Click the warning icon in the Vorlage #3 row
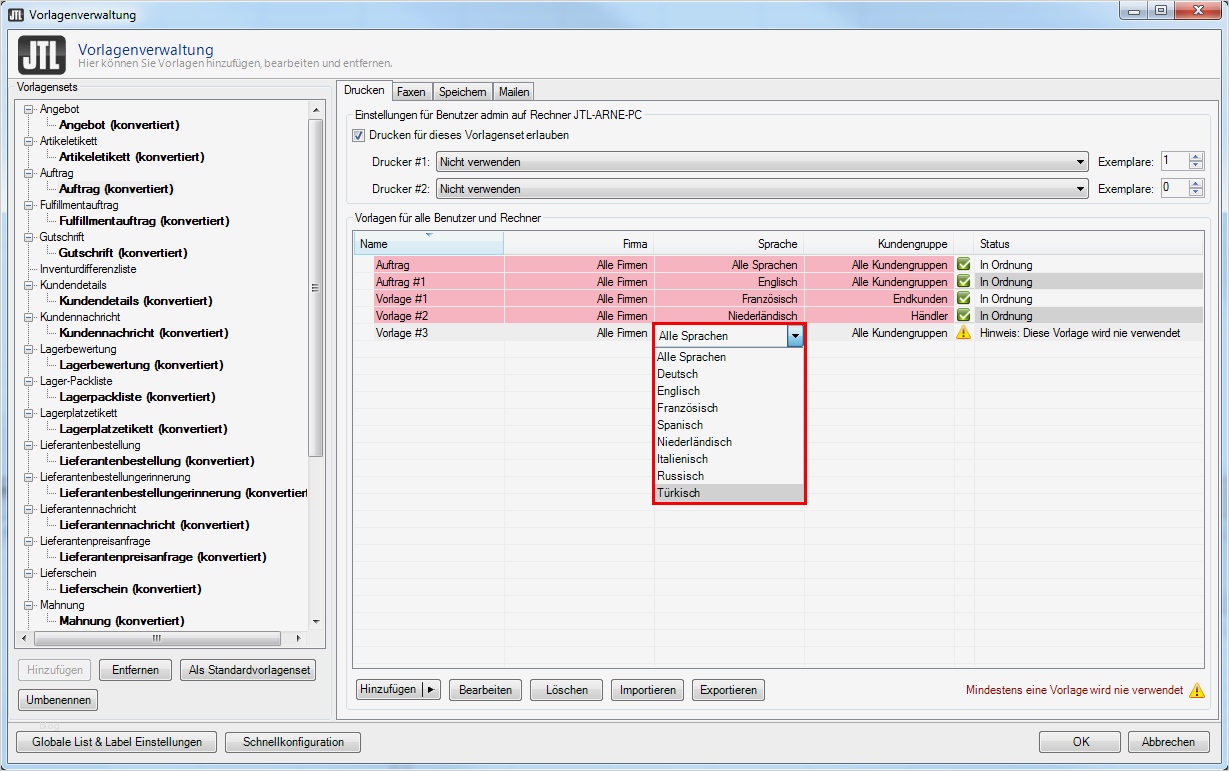1229x771 pixels. [x=964, y=333]
